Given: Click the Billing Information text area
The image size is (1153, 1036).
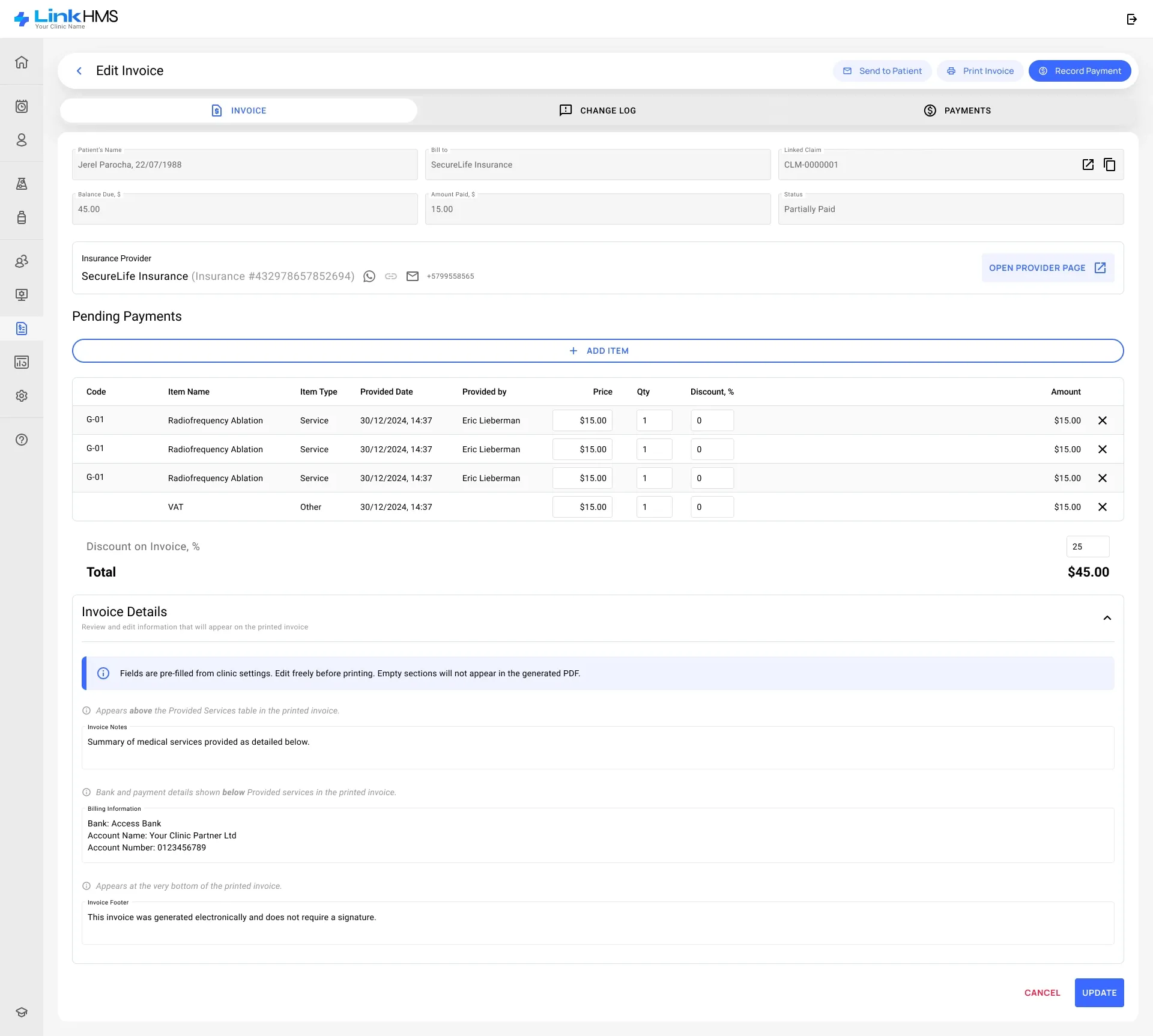Looking at the screenshot, I should [x=598, y=835].
